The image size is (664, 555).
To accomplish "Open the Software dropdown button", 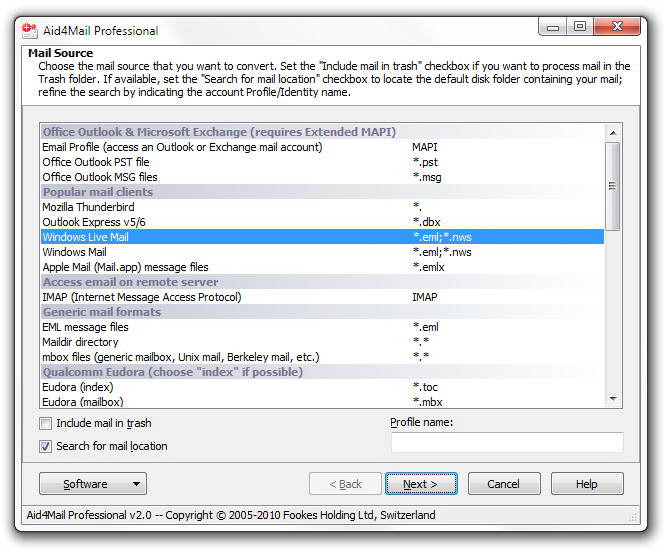I will click(x=92, y=484).
